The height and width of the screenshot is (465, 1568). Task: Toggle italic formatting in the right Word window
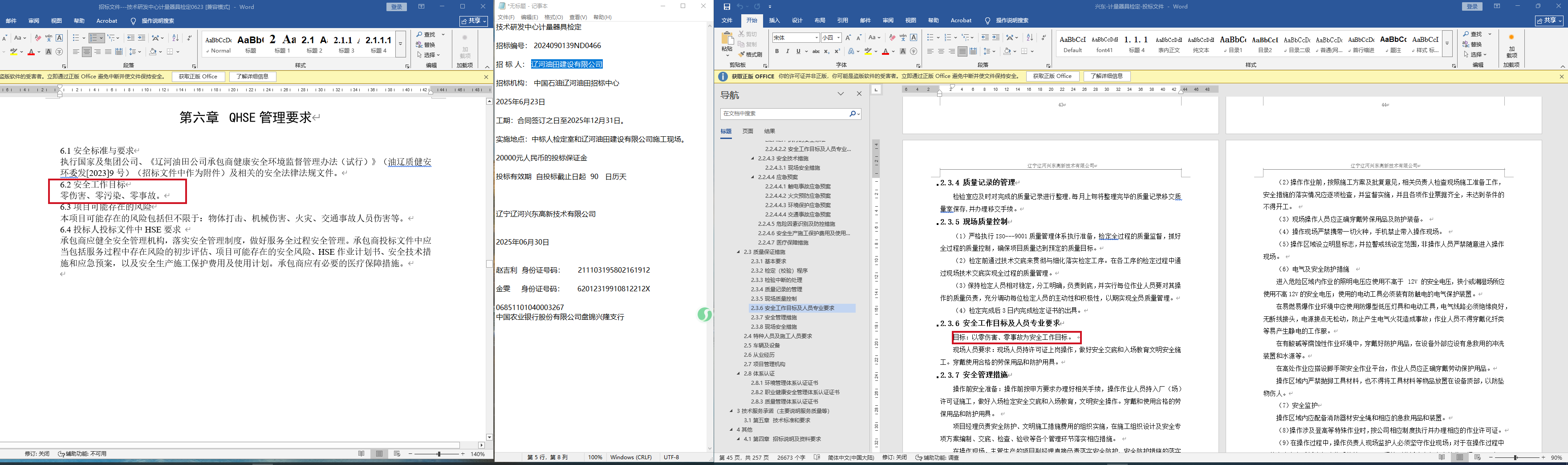point(787,52)
